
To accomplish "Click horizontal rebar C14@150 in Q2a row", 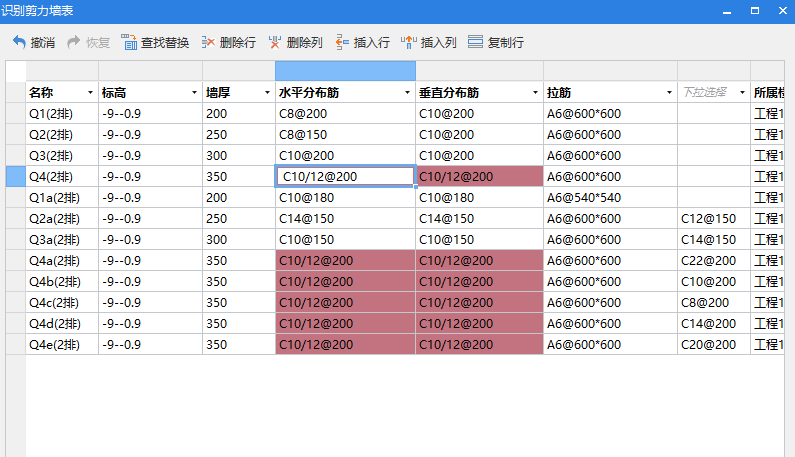I will tap(345, 219).
